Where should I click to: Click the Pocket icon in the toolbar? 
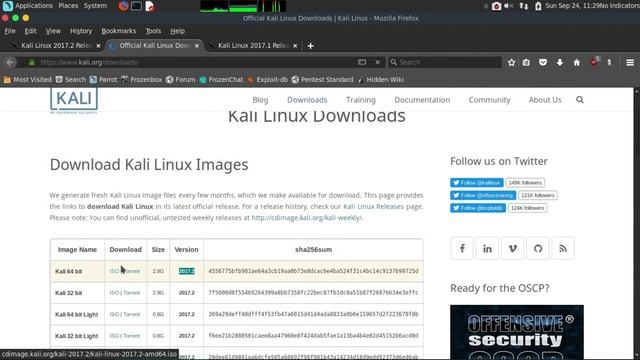543,62
